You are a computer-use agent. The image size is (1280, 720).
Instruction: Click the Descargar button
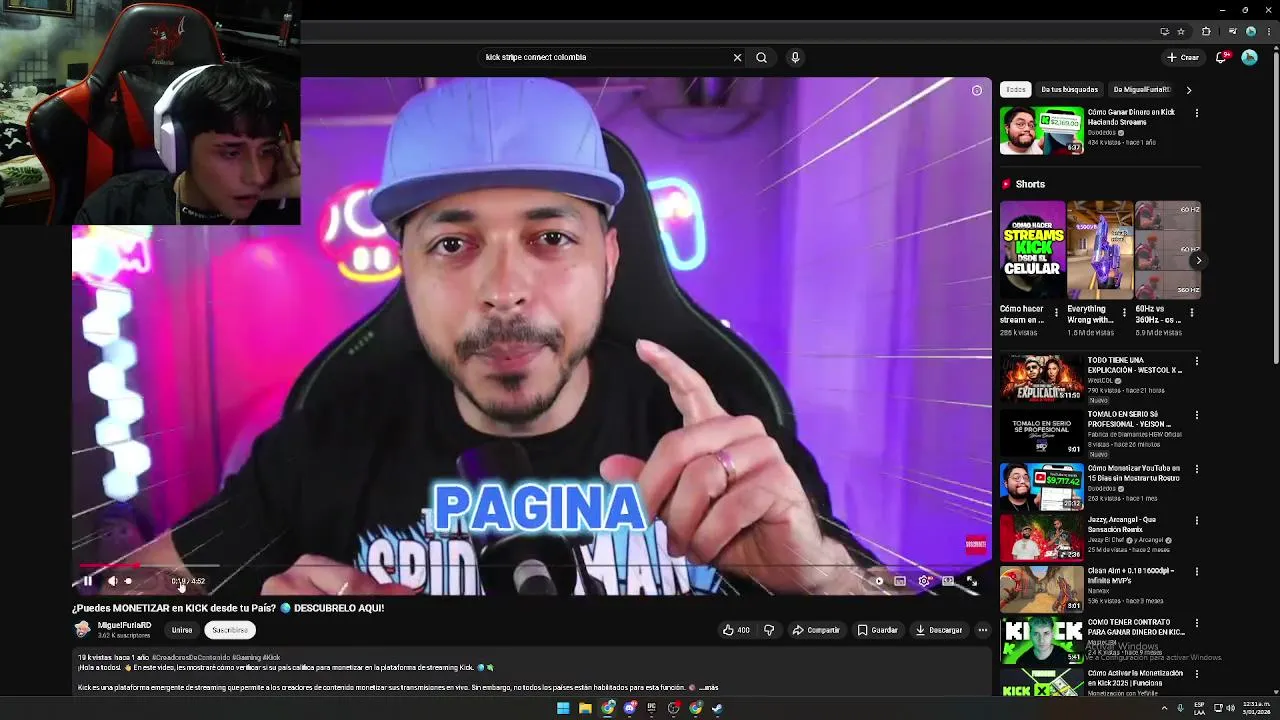tap(939, 630)
